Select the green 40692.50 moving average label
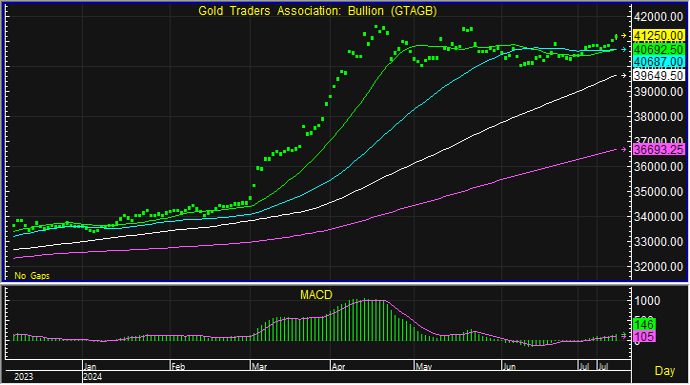690x385 pixels. [658, 49]
